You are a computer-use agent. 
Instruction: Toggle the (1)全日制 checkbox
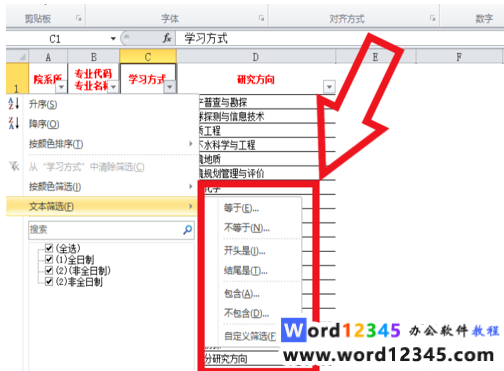pos(49,259)
